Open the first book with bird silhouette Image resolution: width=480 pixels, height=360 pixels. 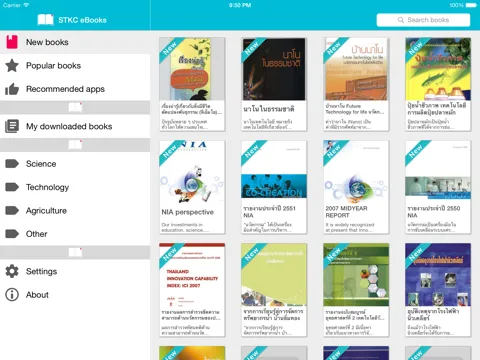(192, 69)
